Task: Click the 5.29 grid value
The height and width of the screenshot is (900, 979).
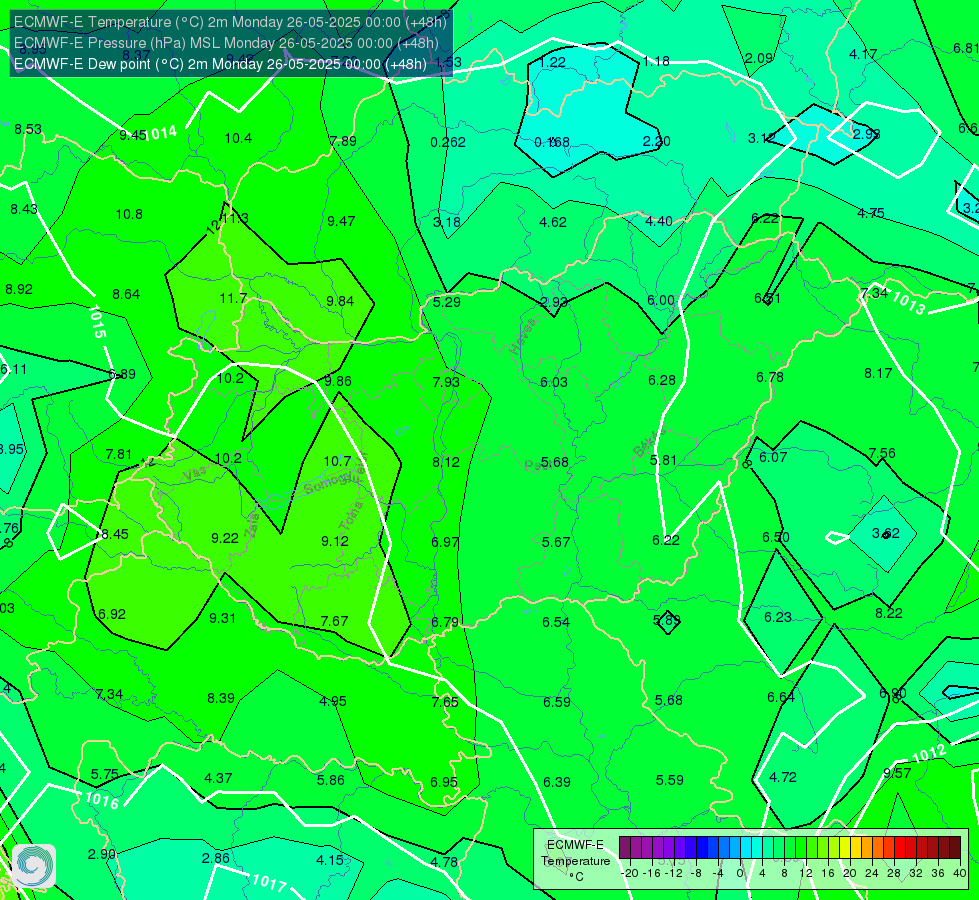Action: [x=447, y=302]
